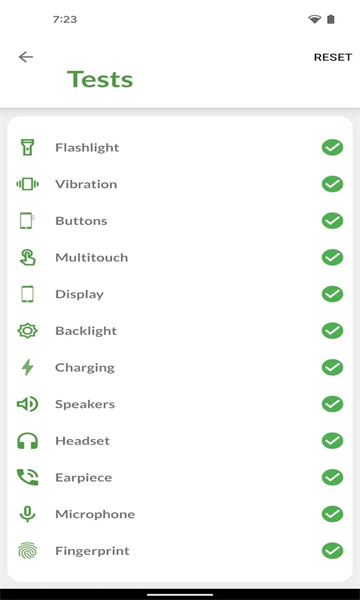Tap the Backlight brightness icon

[x=28, y=331]
